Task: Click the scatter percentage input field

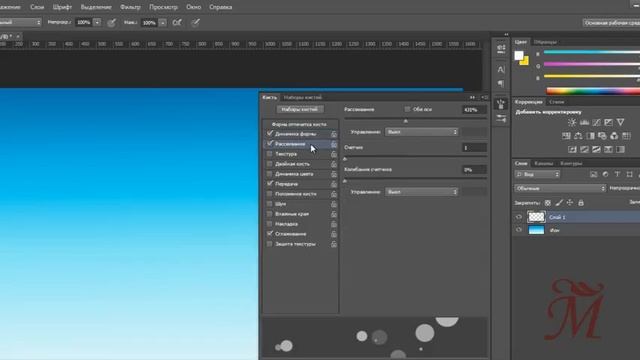Action: (x=474, y=109)
